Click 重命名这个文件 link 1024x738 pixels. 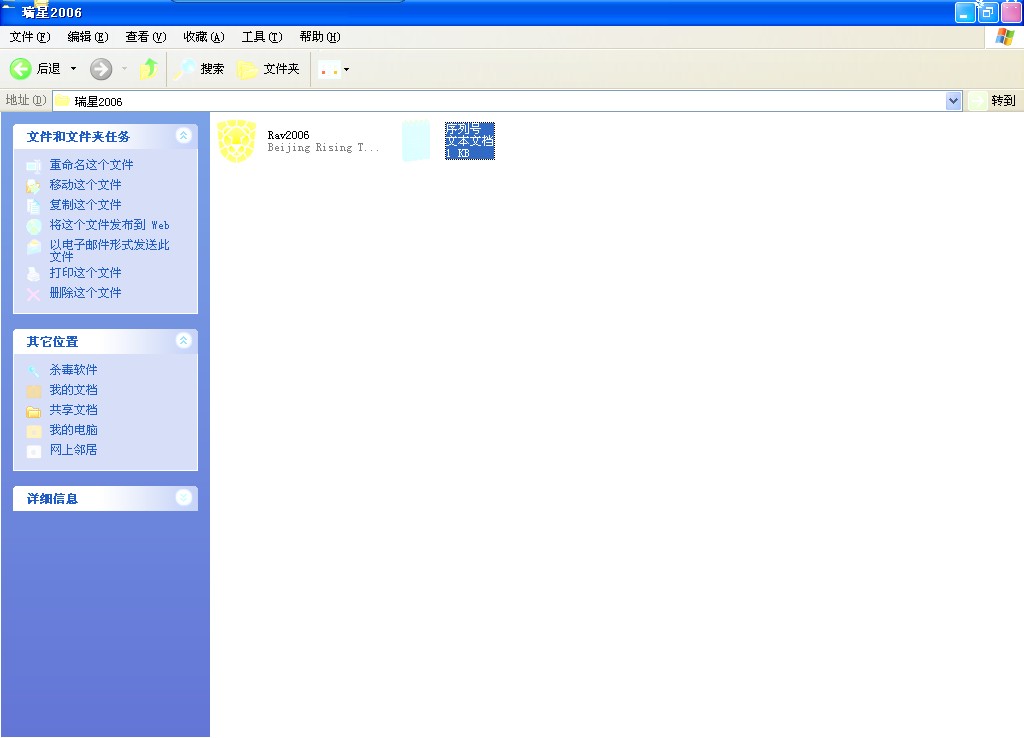(x=91, y=165)
